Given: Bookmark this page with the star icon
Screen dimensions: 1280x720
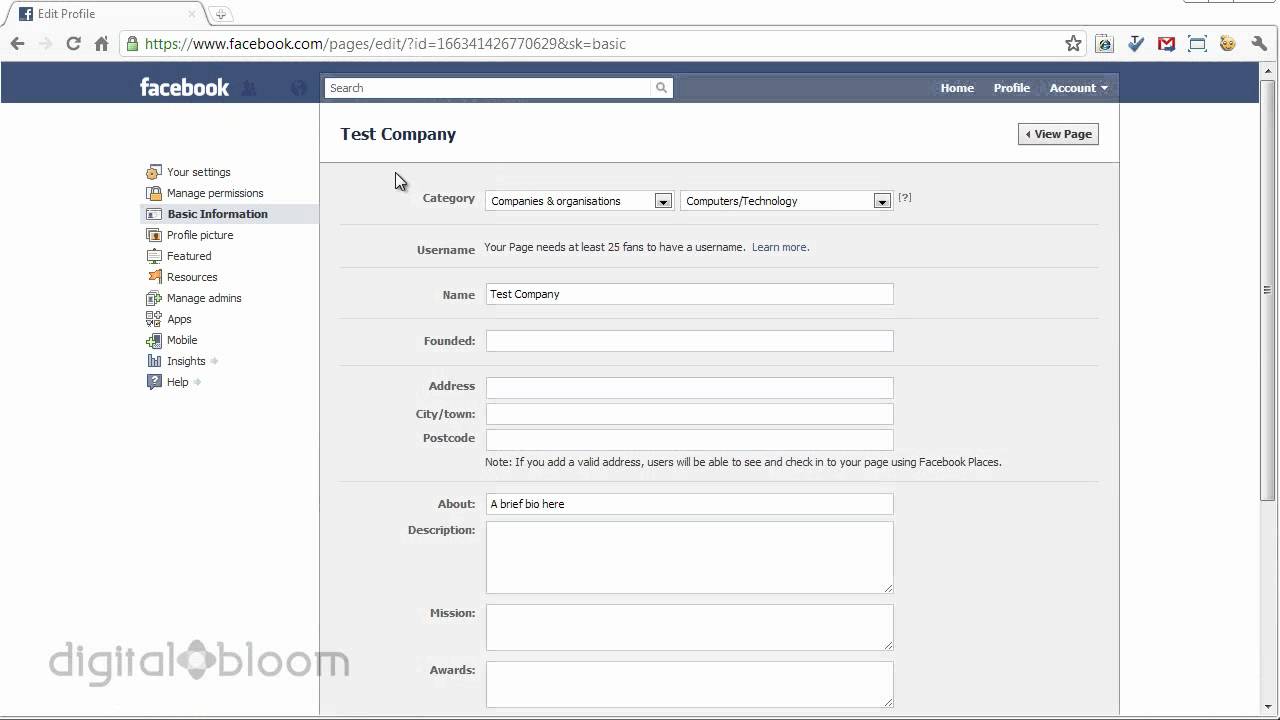Looking at the screenshot, I should pyautogui.click(x=1073, y=43).
